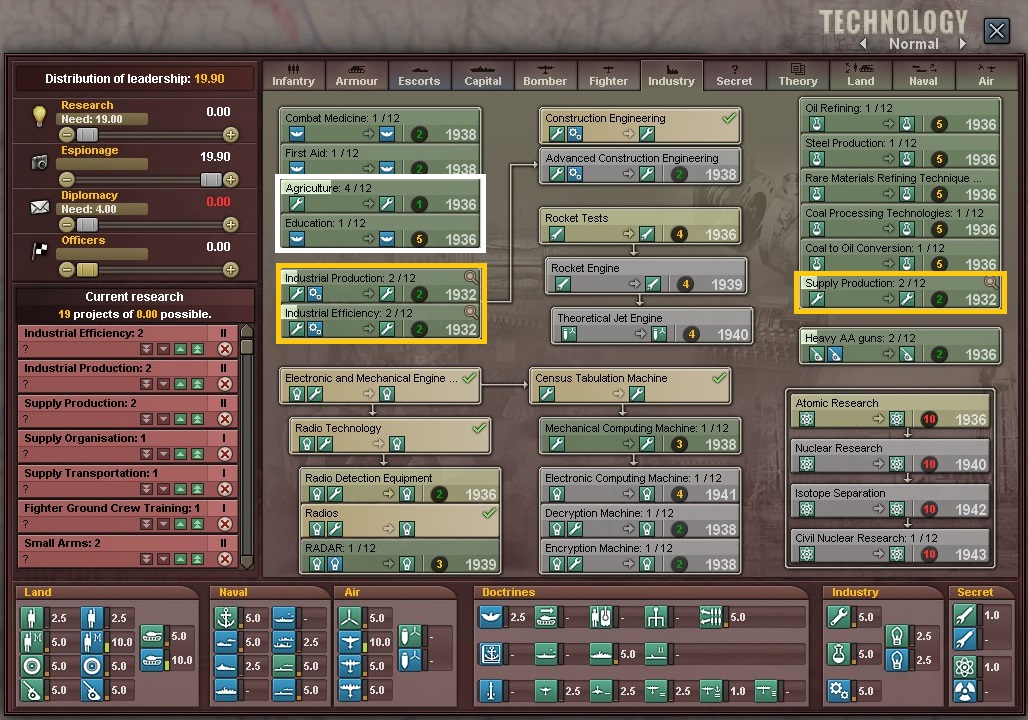Increase Diplomacy leadership with plus button

(x=230, y=224)
